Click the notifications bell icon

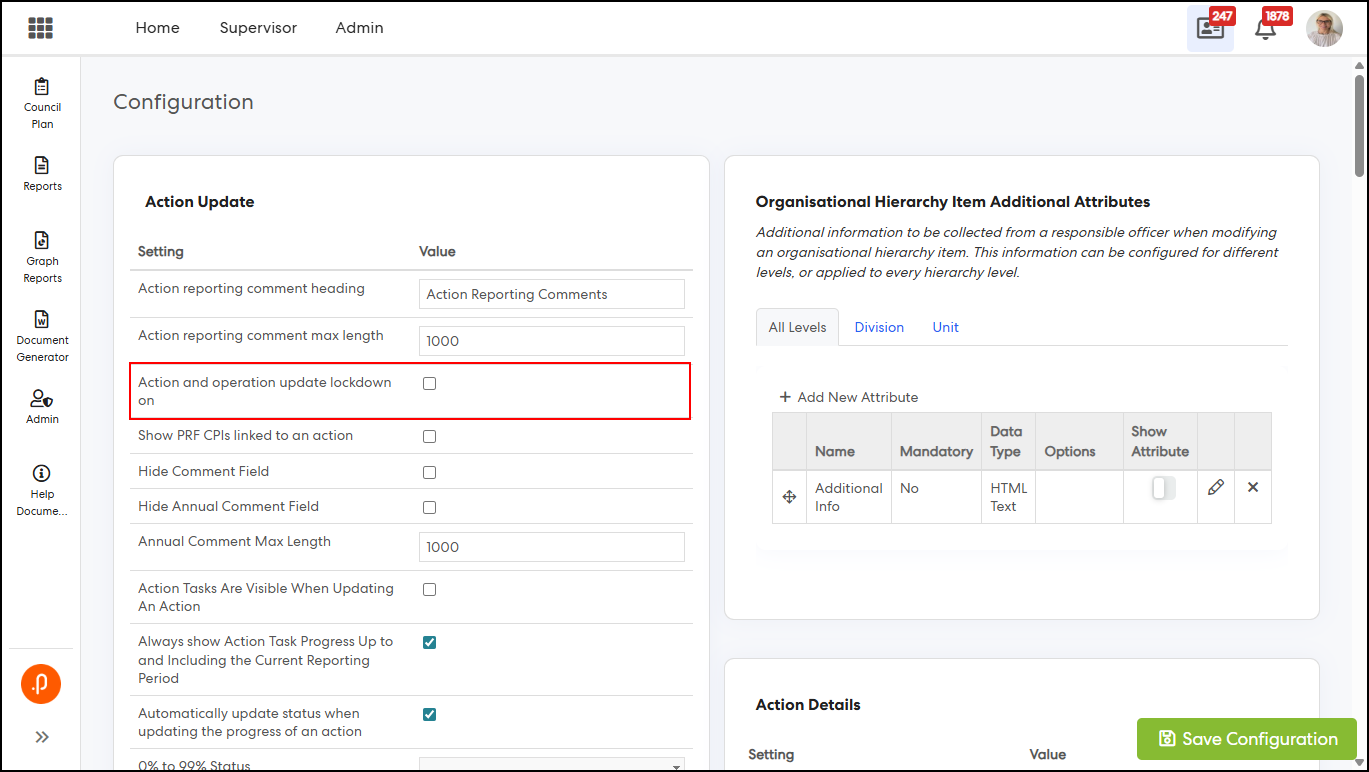[x=1265, y=29]
